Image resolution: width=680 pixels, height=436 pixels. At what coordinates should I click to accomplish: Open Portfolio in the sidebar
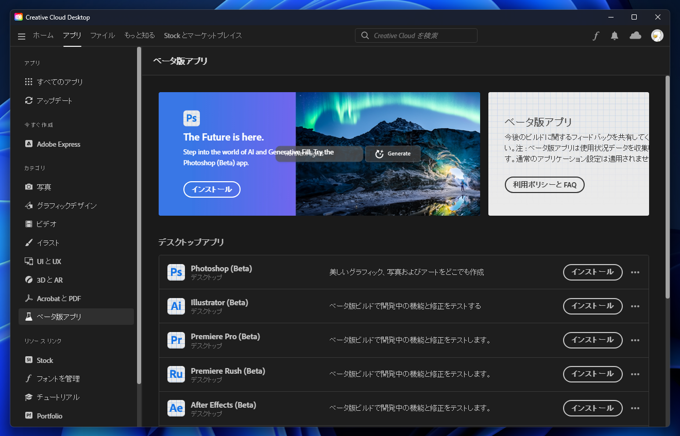[x=76, y=416]
